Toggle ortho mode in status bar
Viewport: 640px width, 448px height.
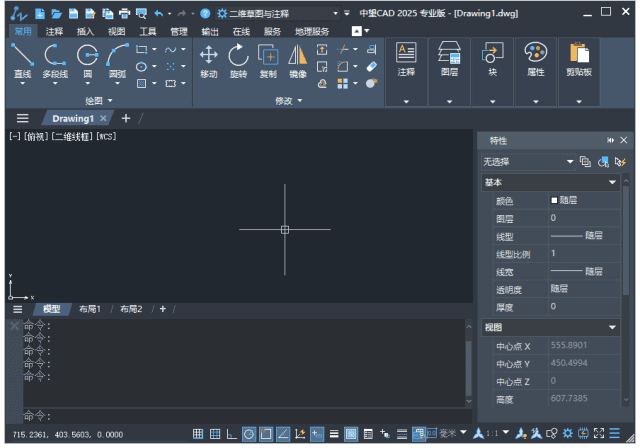tap(232, 434)
